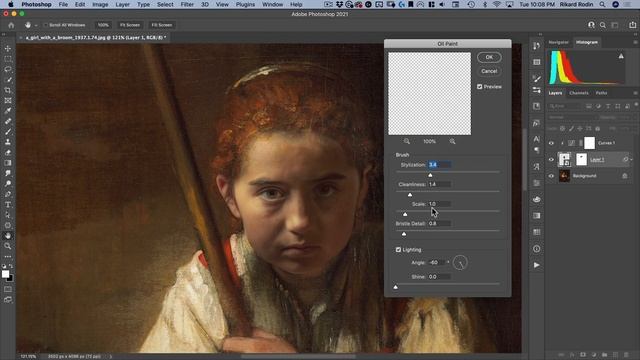
Task: Toggle the Preview checkbox
Action: pyautogui.click(x=480, y=87)
